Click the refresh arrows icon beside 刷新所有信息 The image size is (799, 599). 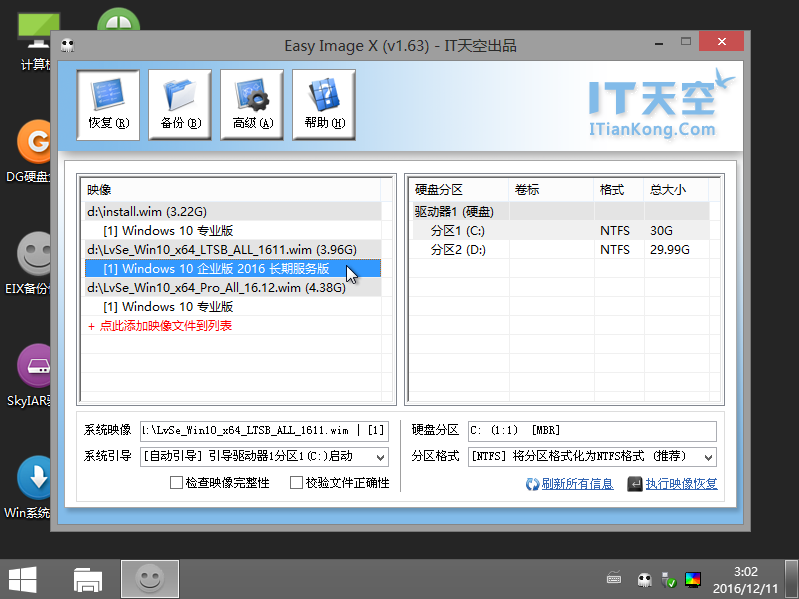click(x=532, y=484)
